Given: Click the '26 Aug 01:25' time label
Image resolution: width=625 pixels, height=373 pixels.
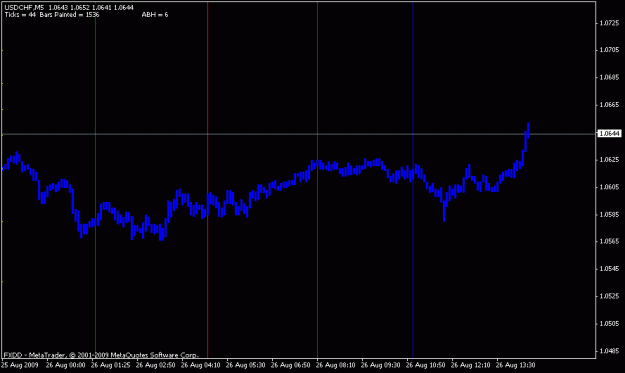Looking at the screenshot, I should tap(110, 365).
